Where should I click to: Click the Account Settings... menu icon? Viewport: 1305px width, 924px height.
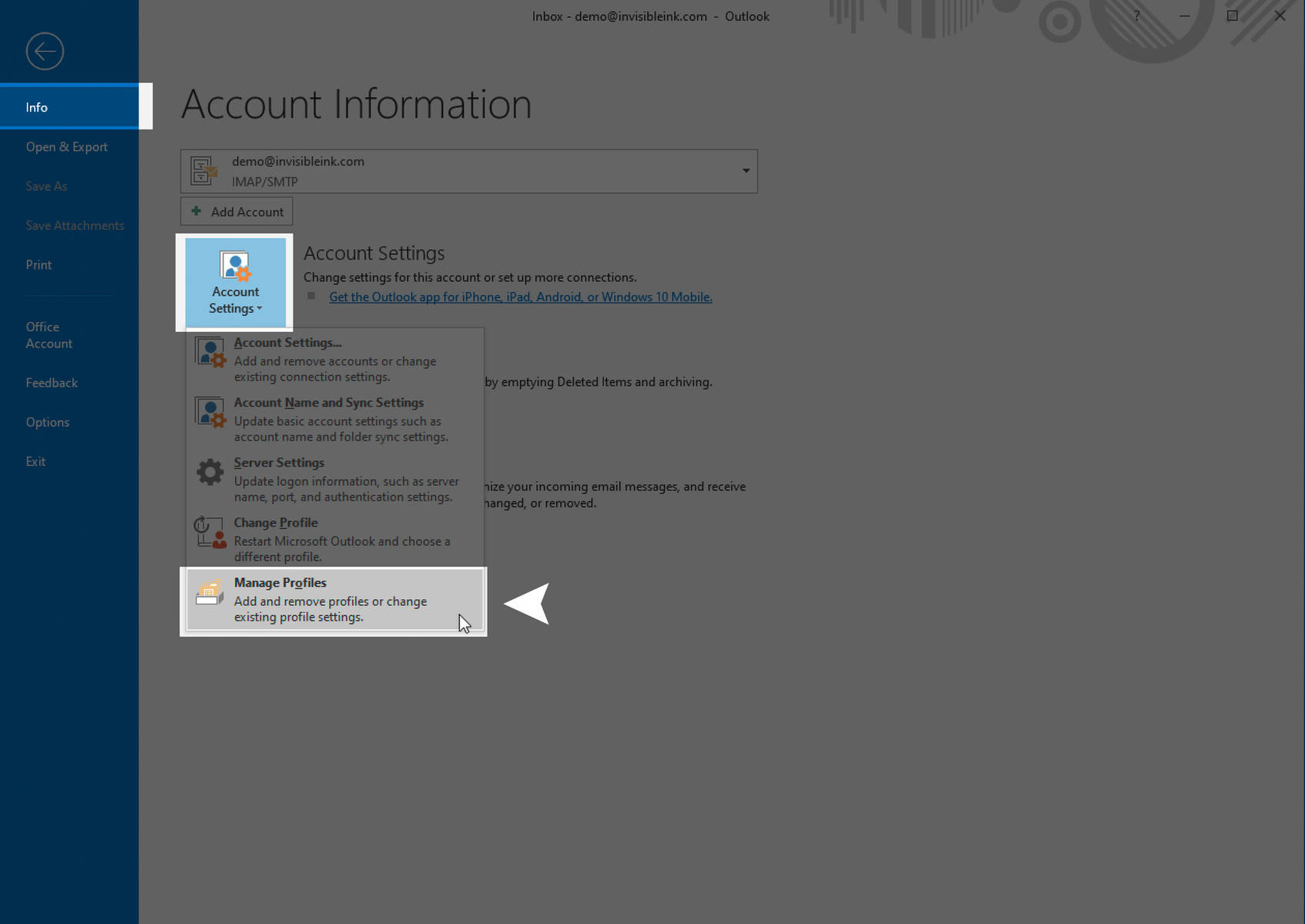coord(210,352)
